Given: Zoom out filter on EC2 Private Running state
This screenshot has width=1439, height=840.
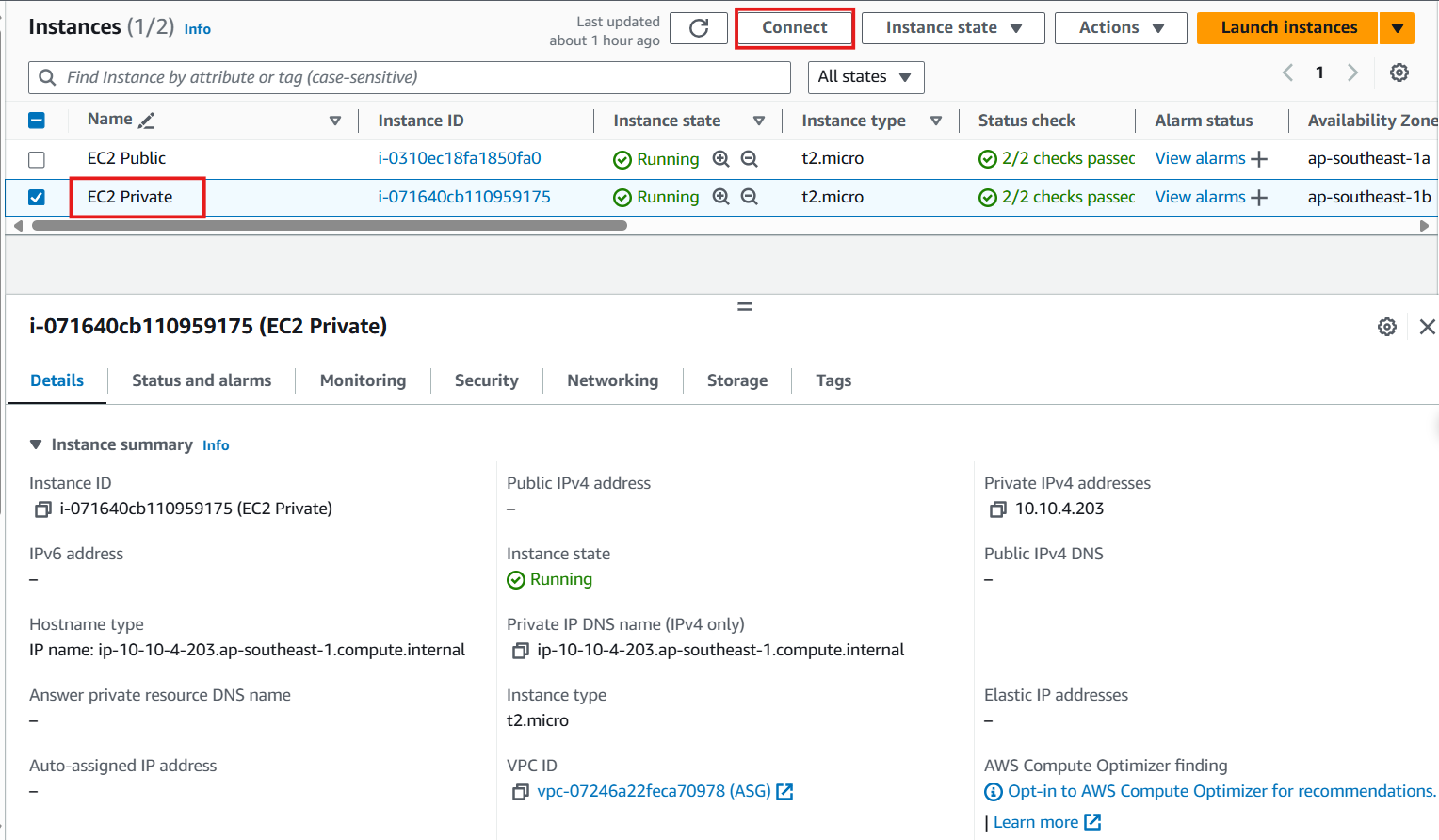Looking at the screenshot, I should click(x=750, y=197).
